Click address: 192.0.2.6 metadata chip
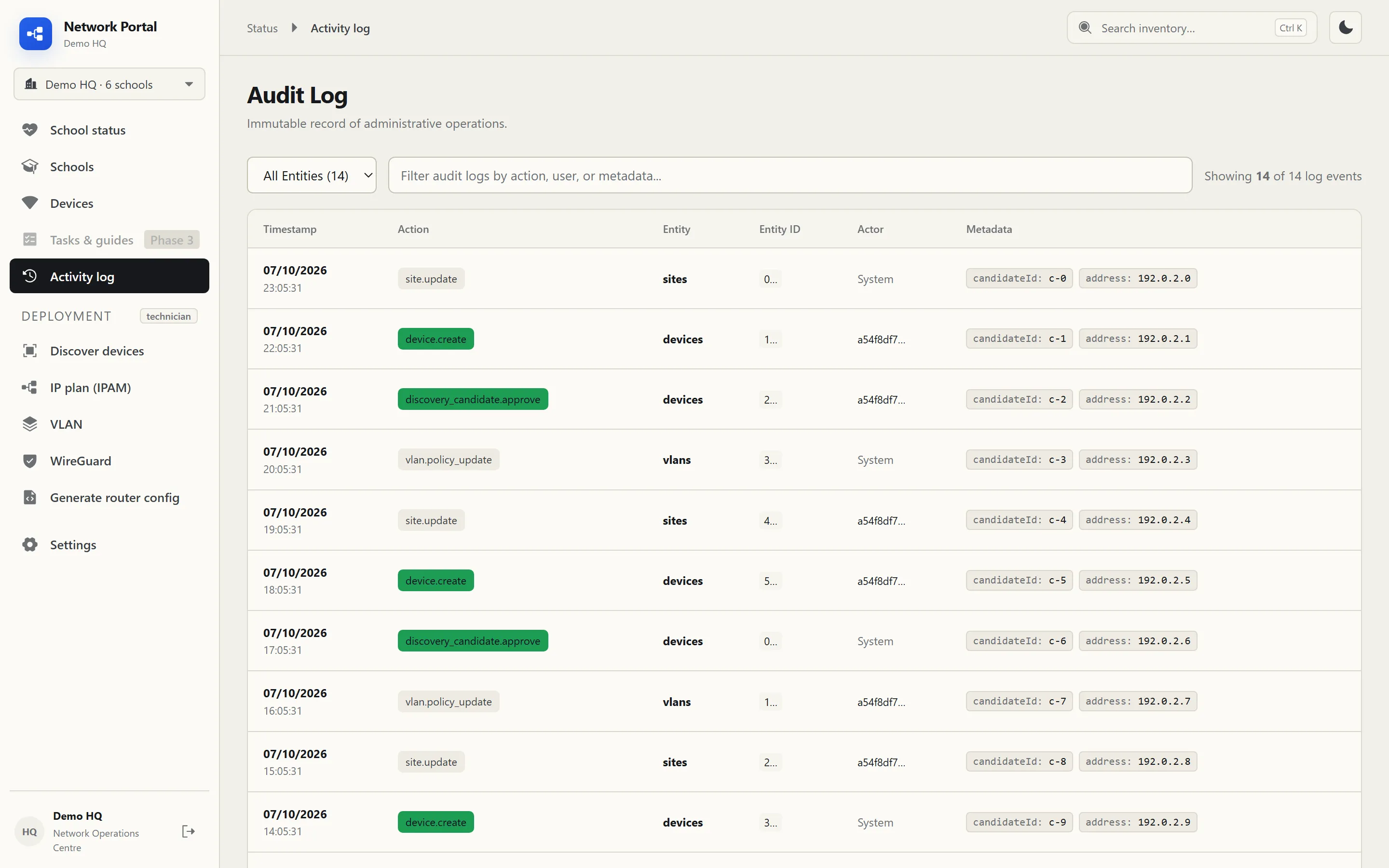 coord(1138,641)
